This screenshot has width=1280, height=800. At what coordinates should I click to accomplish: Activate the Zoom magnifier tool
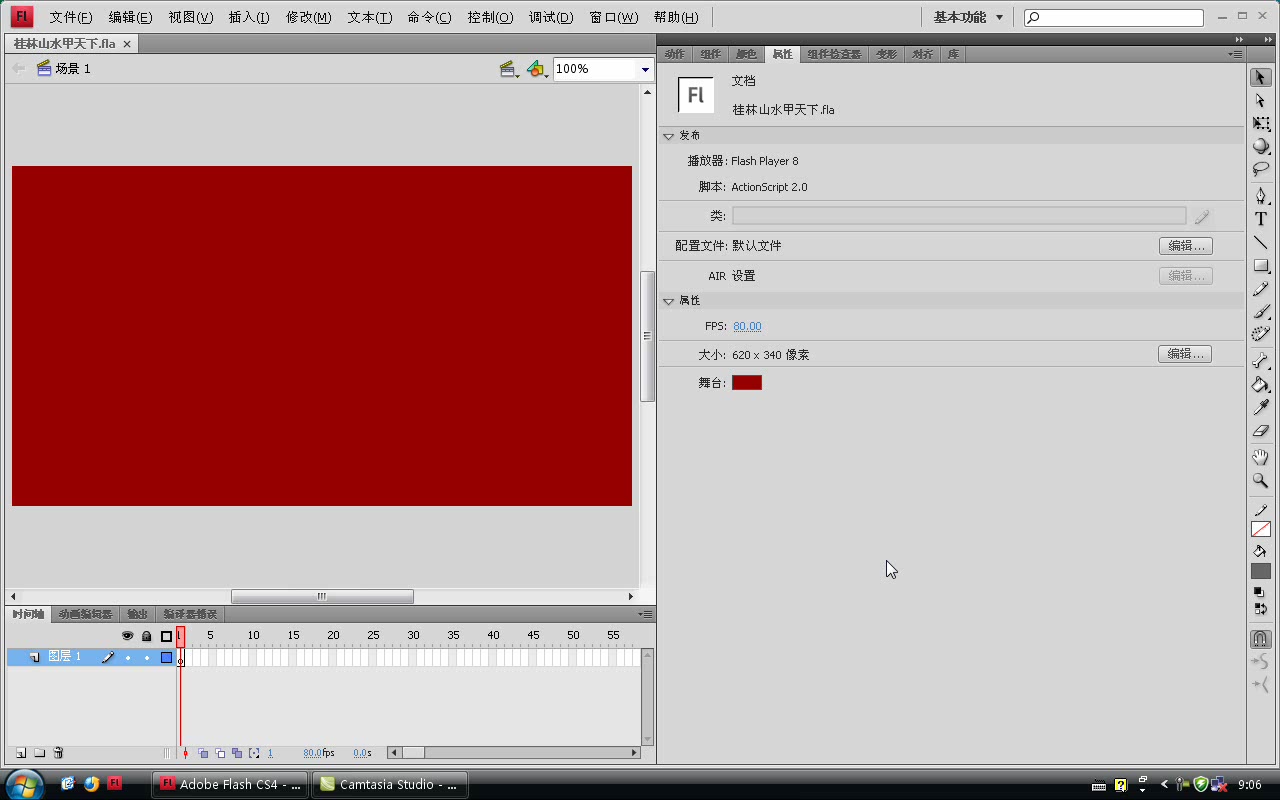(1260, 481)
